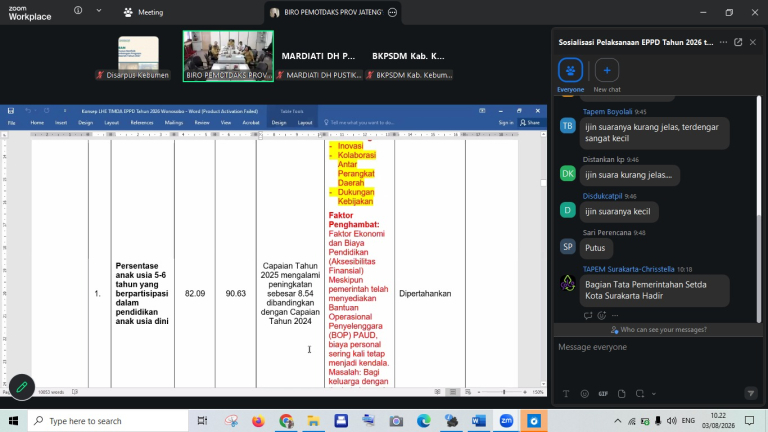
Task: Open the Zoom meeting info icon
Action: point(78,10)
